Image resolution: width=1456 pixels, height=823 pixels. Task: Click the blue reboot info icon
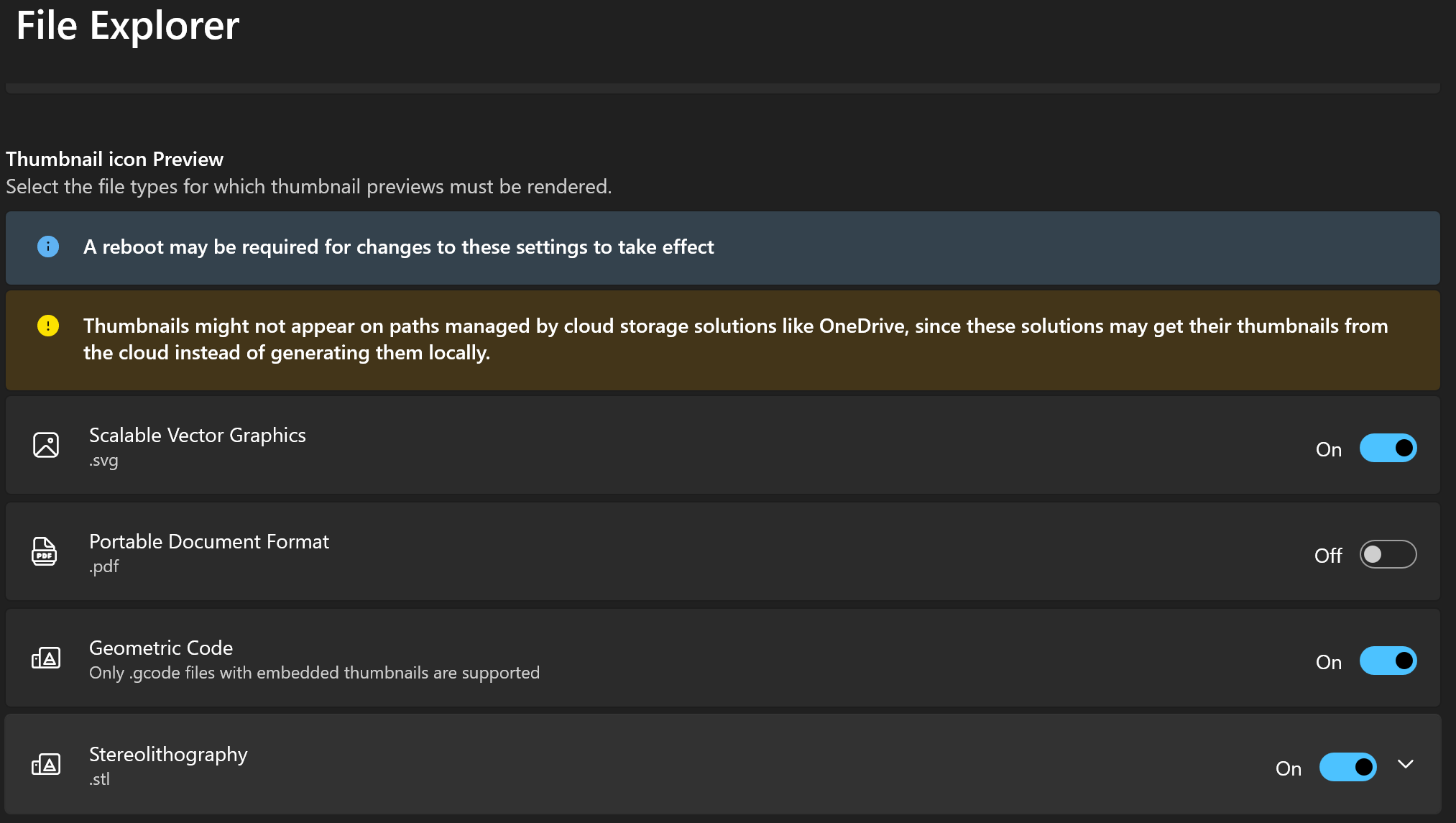(x=48, y=247)
